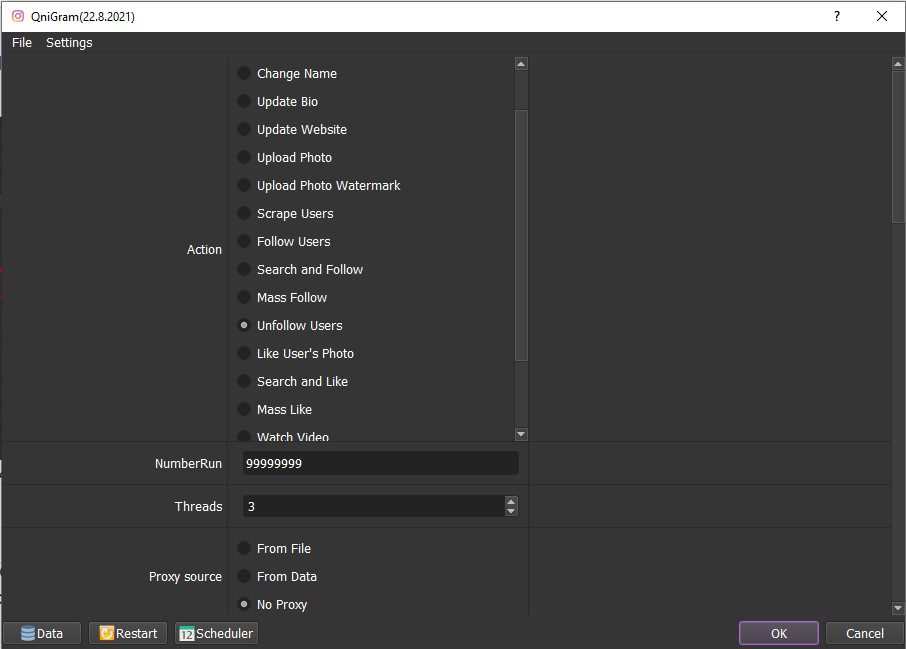The image size is (906, 649).
Task: Select Upload Photo Watermark action
Action: [318, 186]
